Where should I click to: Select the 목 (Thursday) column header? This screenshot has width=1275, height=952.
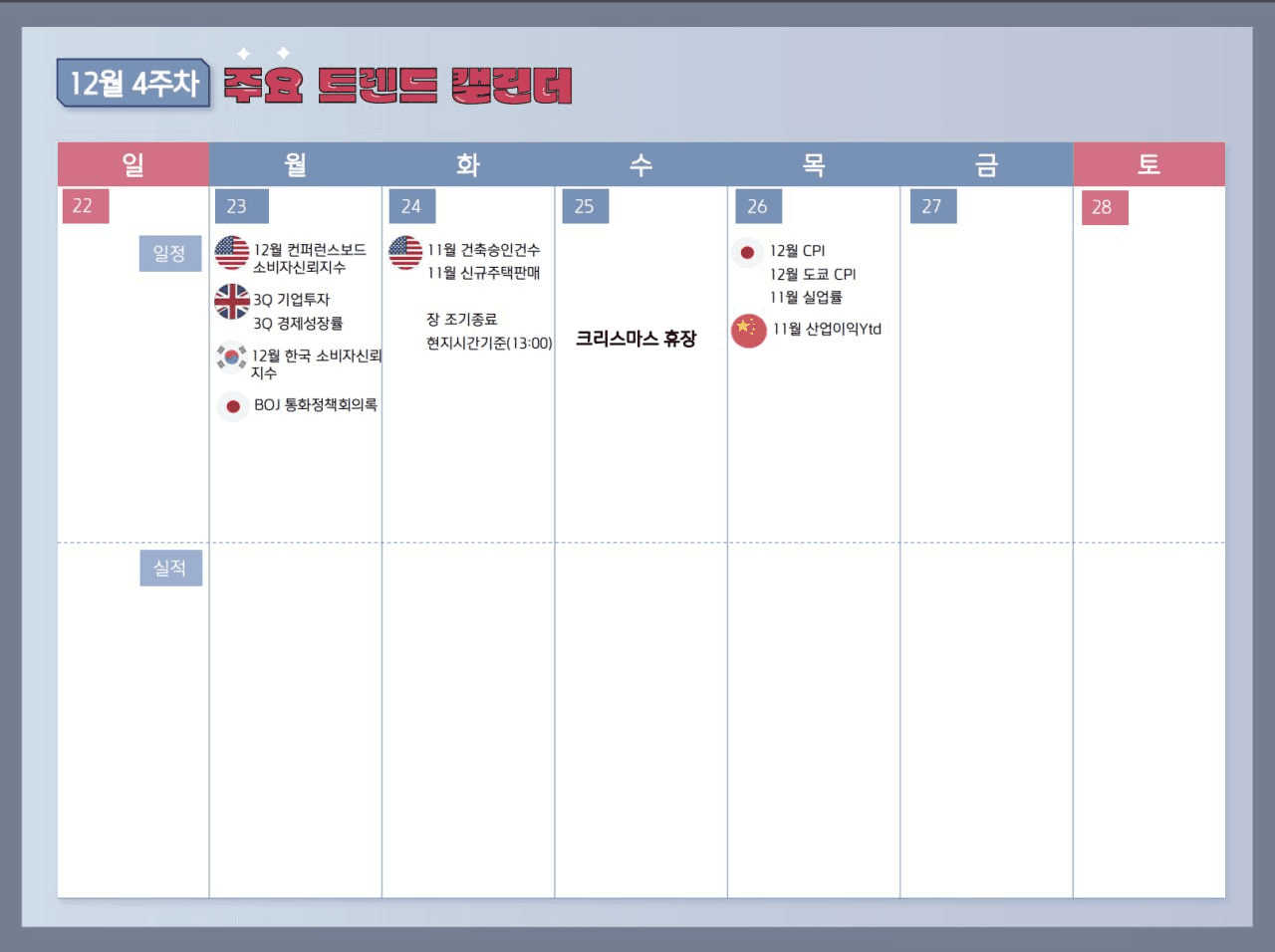pyautogui.click(x=814, y=164)
